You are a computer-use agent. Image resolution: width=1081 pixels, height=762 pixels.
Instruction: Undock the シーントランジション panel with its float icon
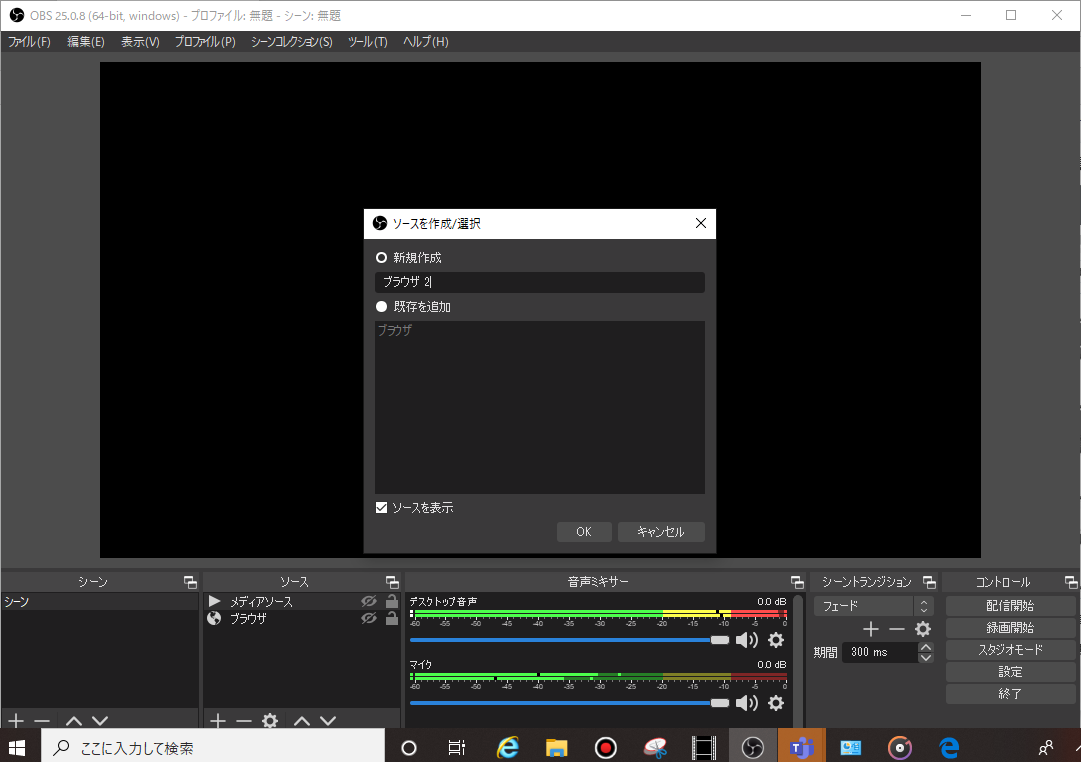coord(929,582)
